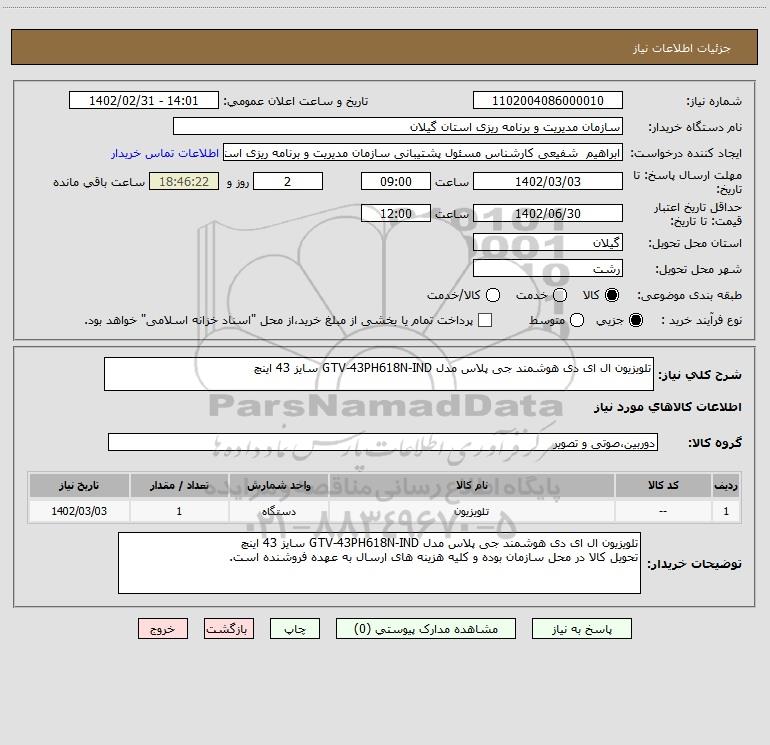This screenshot has width=770, height=745.
Task: Click the quantity cell under تعداد / مقدار
Action: click(x=179, y=511)
